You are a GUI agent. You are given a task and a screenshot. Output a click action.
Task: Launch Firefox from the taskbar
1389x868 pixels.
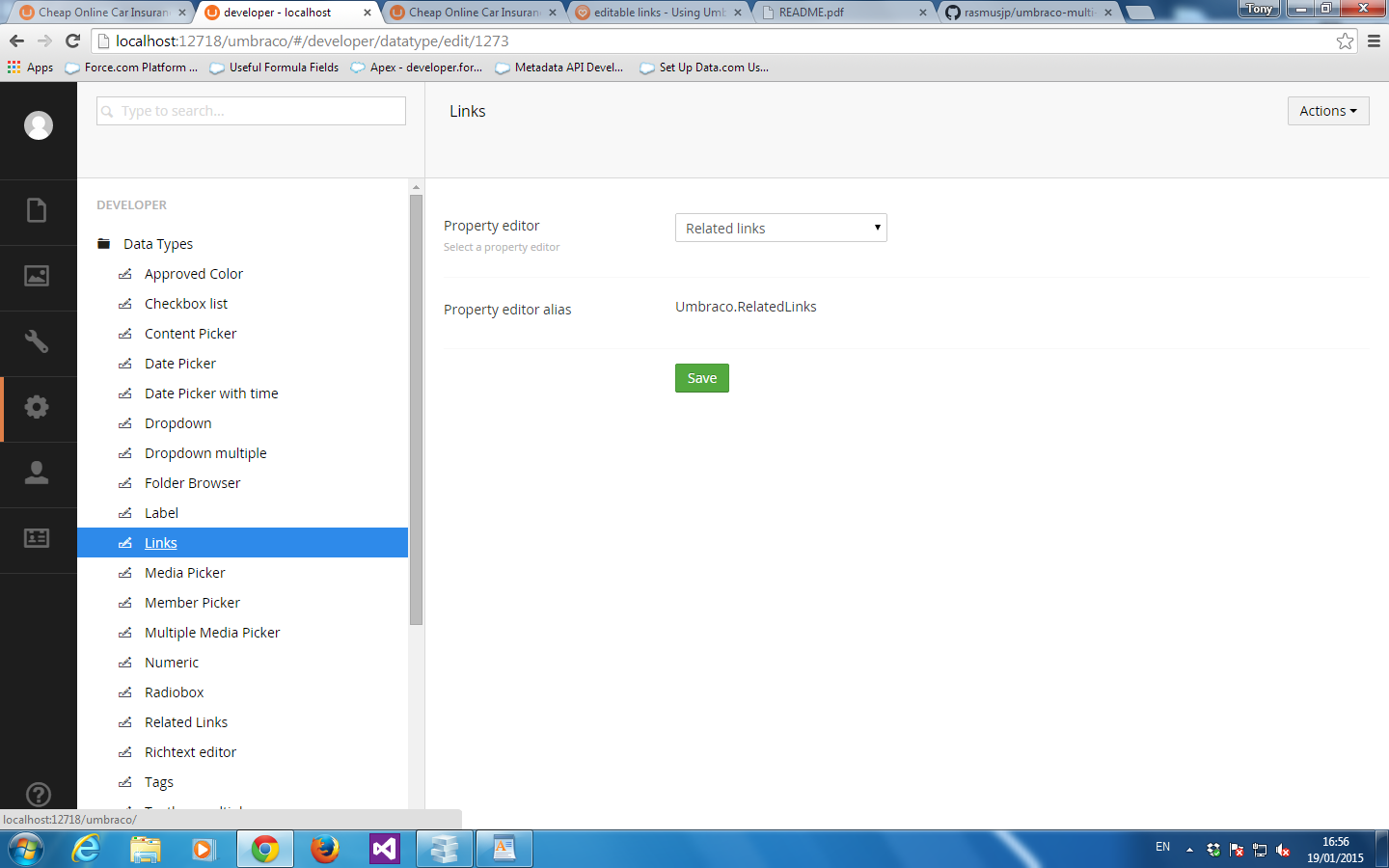325,849
